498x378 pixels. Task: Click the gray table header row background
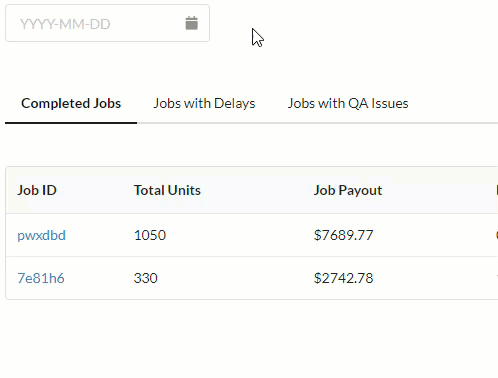[x=252, y=190]
